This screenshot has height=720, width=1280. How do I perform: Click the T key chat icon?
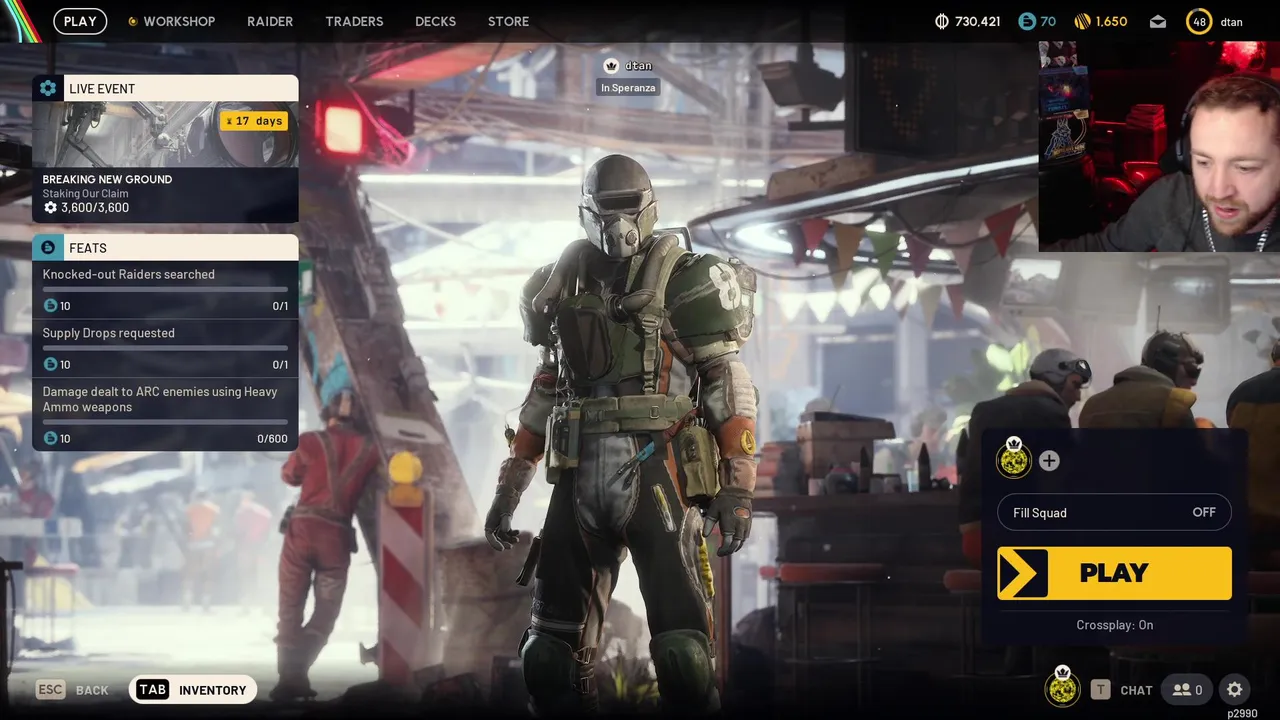(1100, 690)
